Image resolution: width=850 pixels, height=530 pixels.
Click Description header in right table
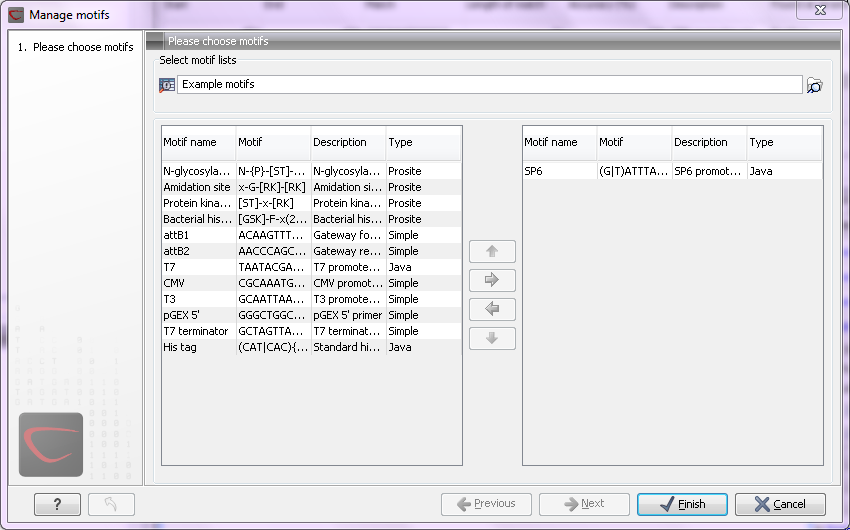click(x=708, y=142)
